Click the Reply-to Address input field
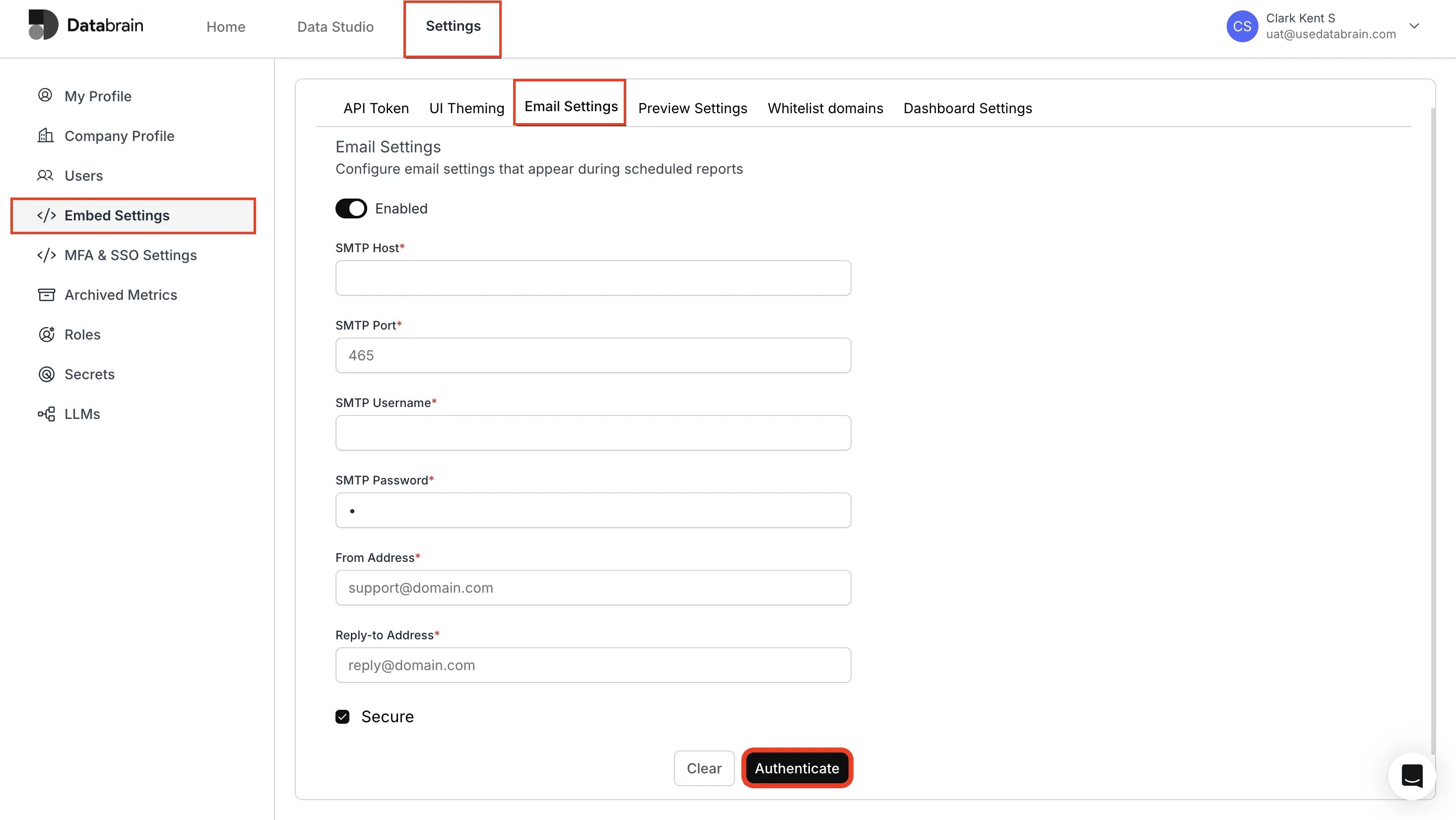The width and height of the screenshot is (1456, 820). 593,665
